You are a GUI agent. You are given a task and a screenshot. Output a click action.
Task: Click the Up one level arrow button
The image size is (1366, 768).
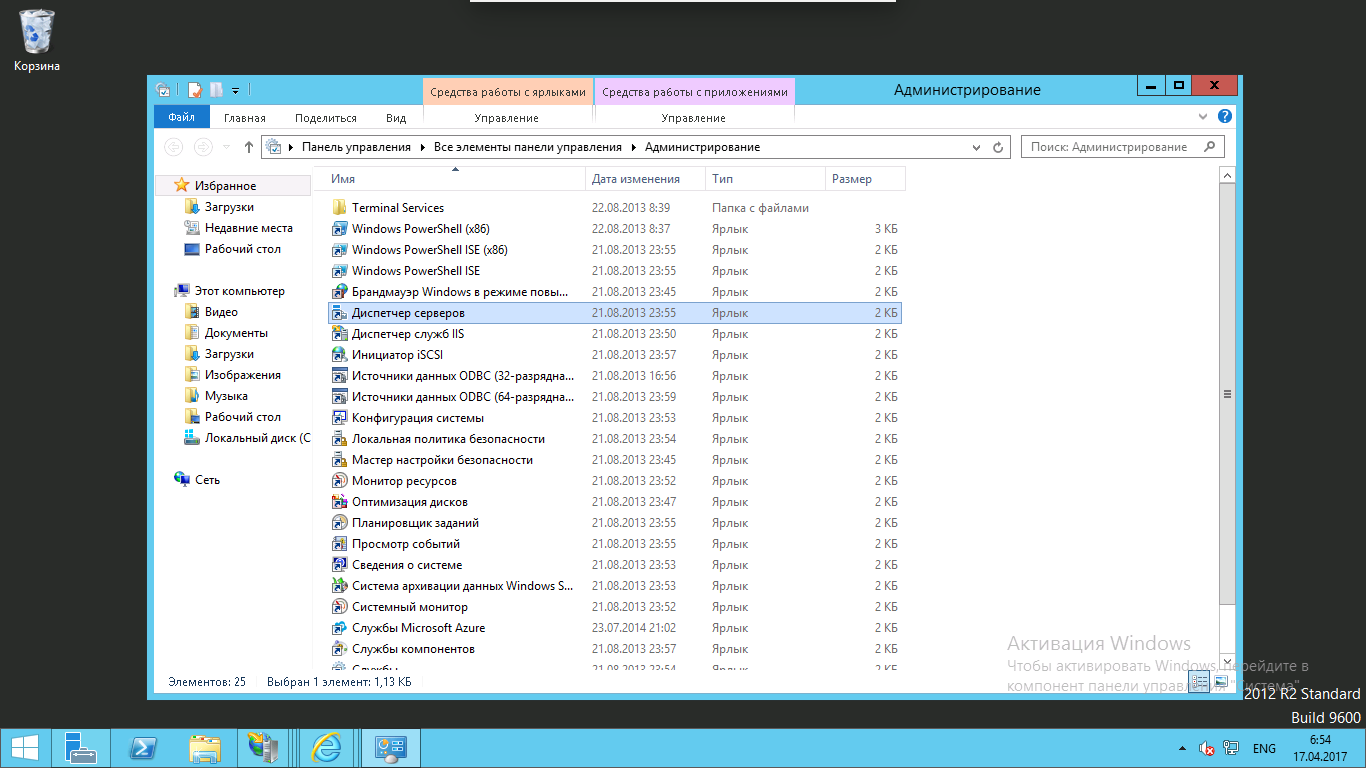point(249,147)
